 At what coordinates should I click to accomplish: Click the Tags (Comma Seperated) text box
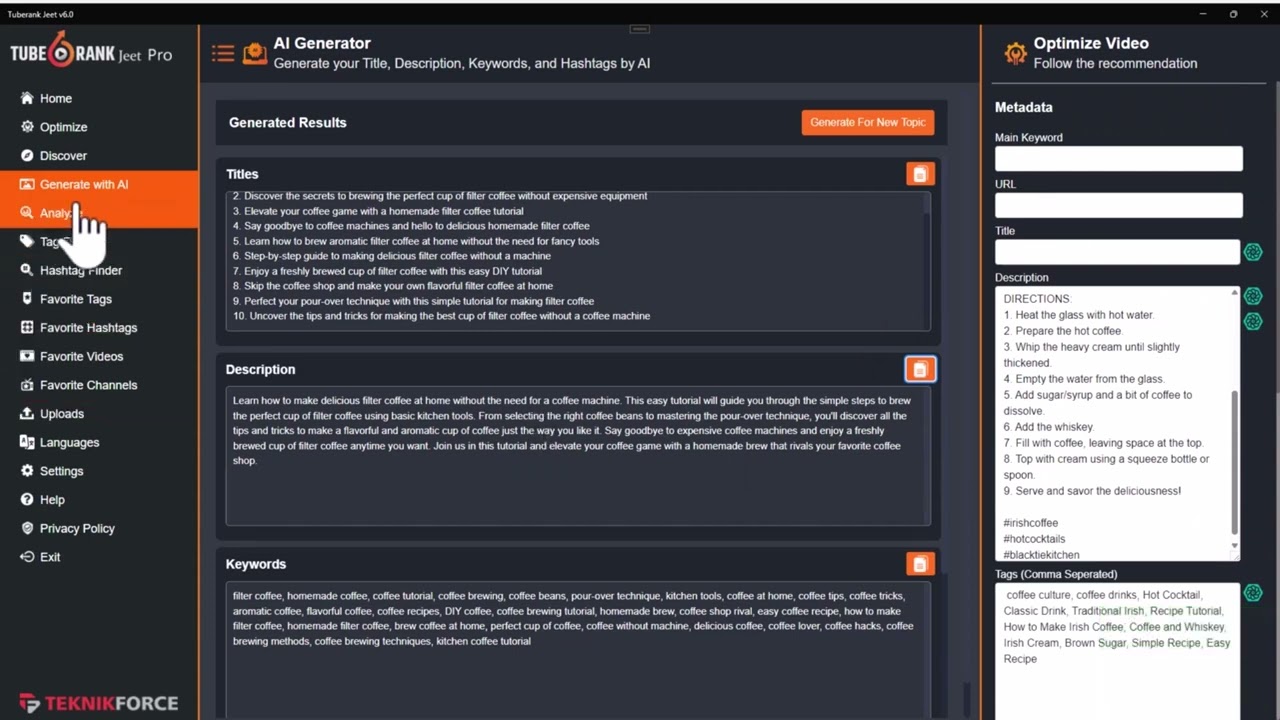[1117, 651]
